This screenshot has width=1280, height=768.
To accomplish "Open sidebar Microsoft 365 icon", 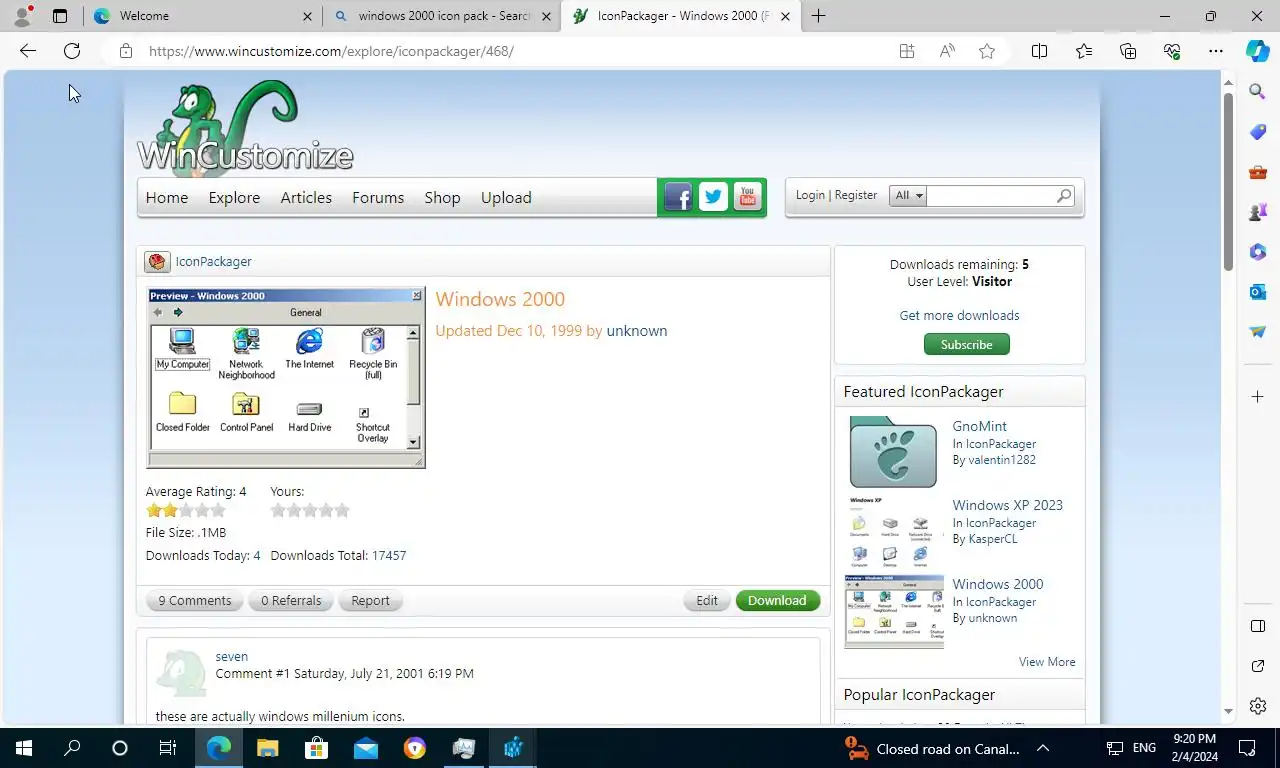I will click(x=1258, y=252).
